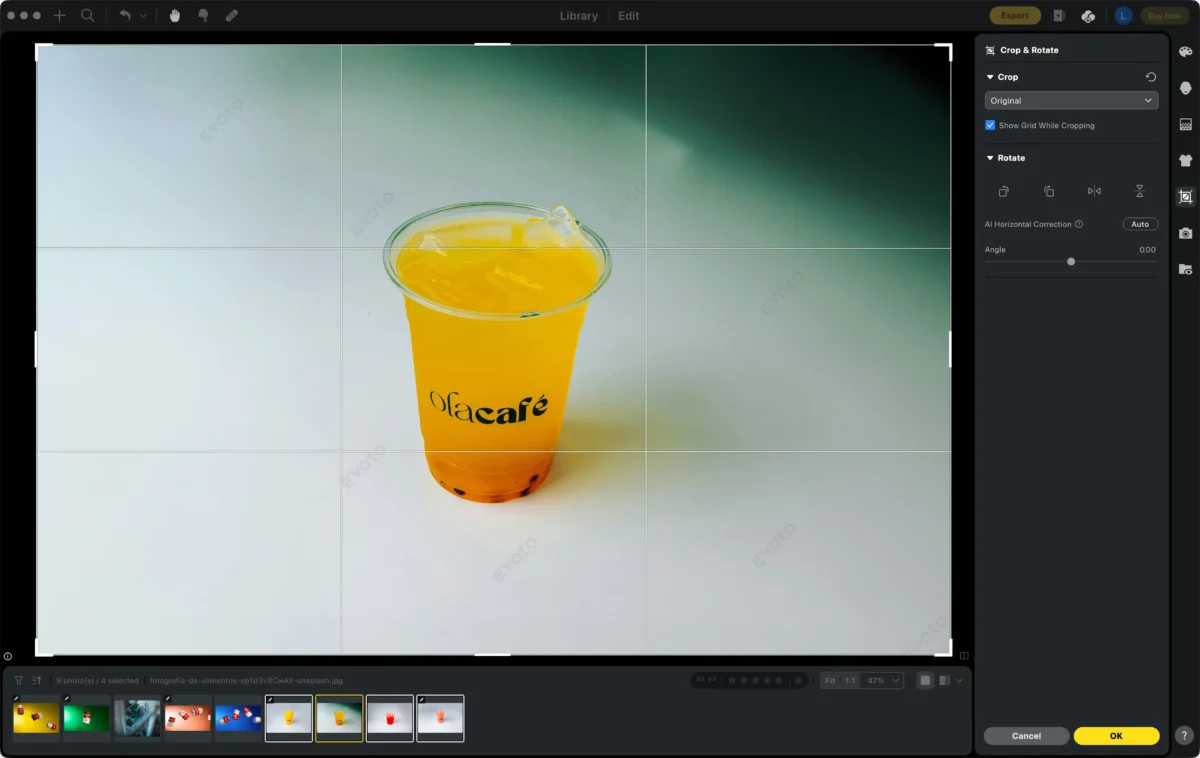Screen dimensions: 1200x758
Task: Select the Crop & Rotate sidebar icon
Action: pyautogui.click(x=1186, y=197)
